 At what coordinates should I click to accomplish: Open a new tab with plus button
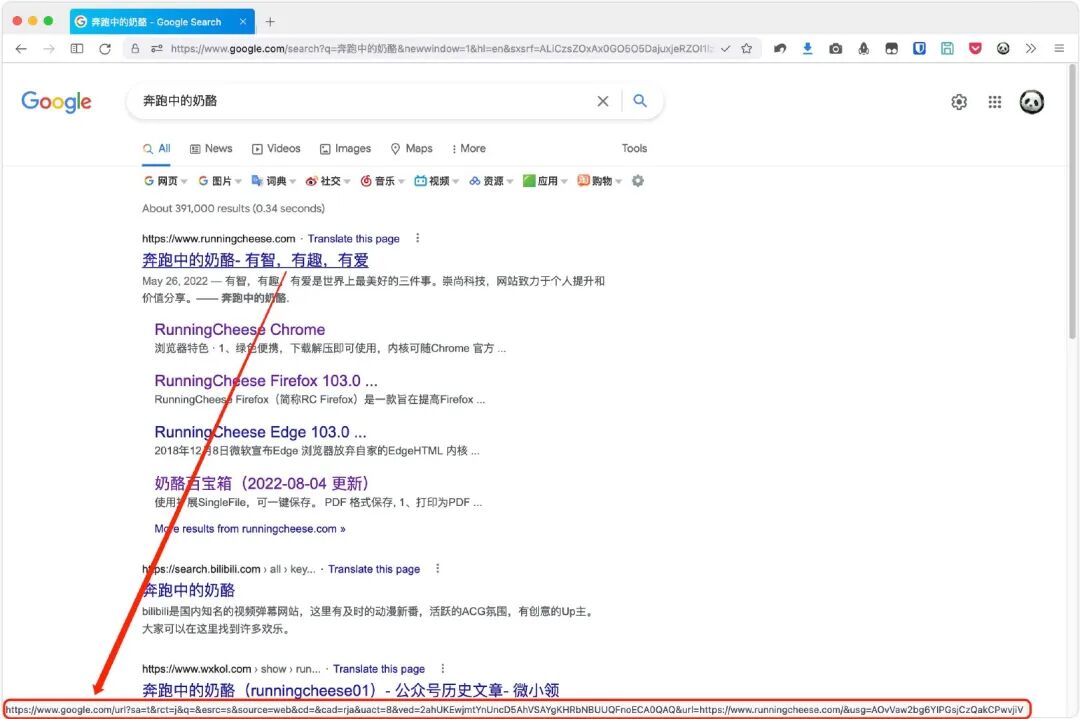(270, 22)
